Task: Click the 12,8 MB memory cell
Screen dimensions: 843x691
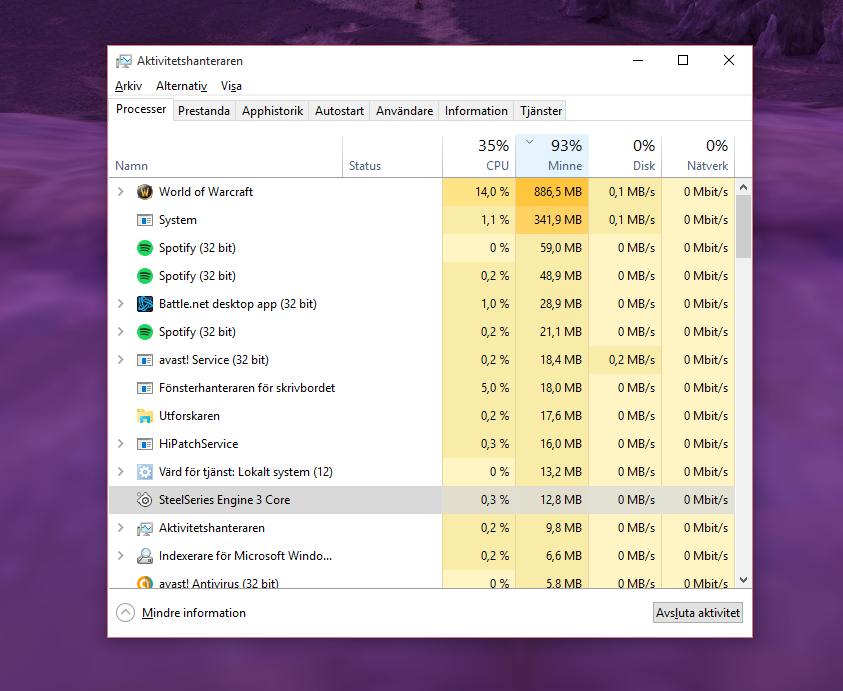Action: (x=552, y=500)
